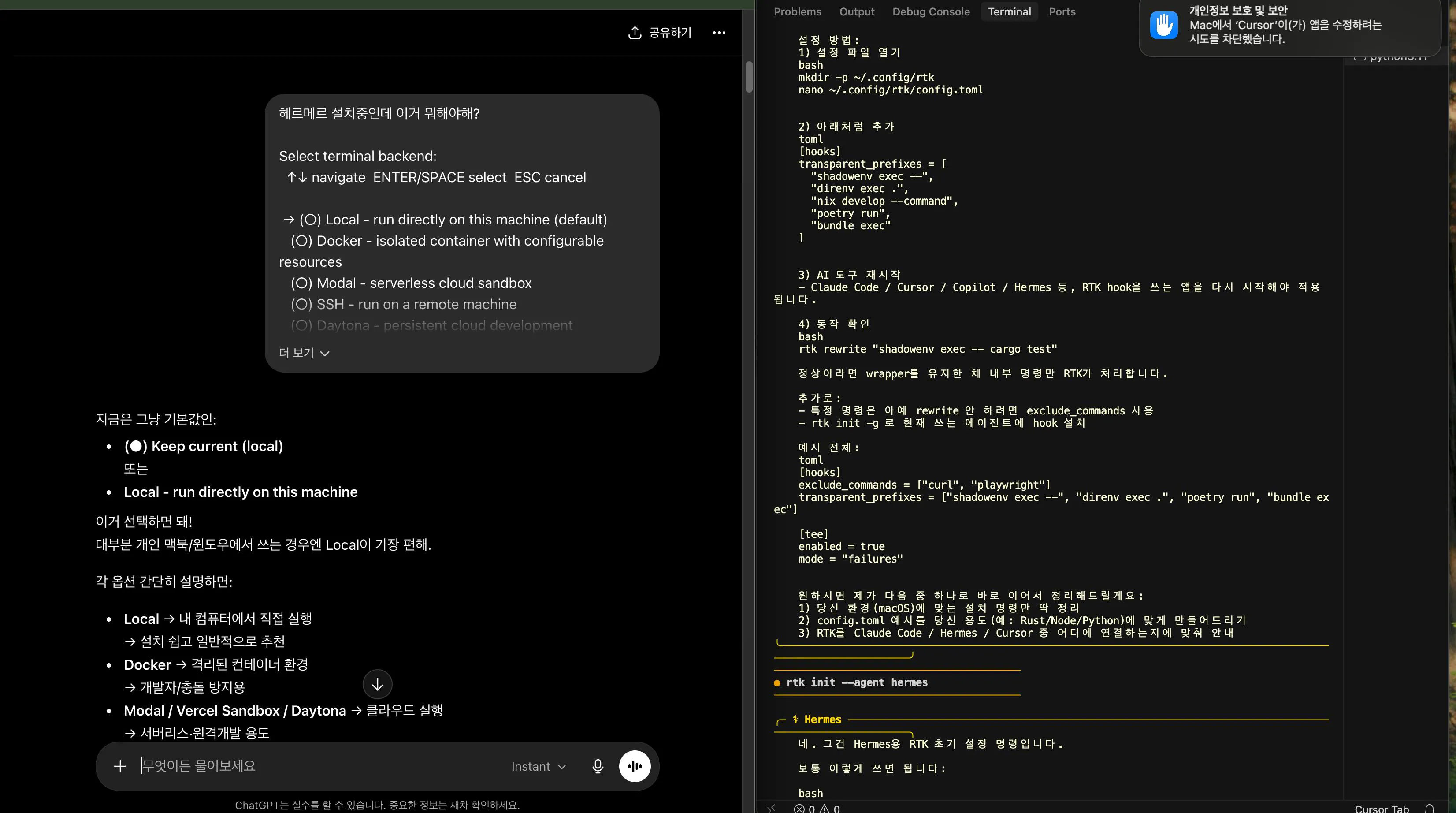Click the "exclude_commands" line in the terminal
This screenshot has width=1456, height=813.
(x=924, y=485)
